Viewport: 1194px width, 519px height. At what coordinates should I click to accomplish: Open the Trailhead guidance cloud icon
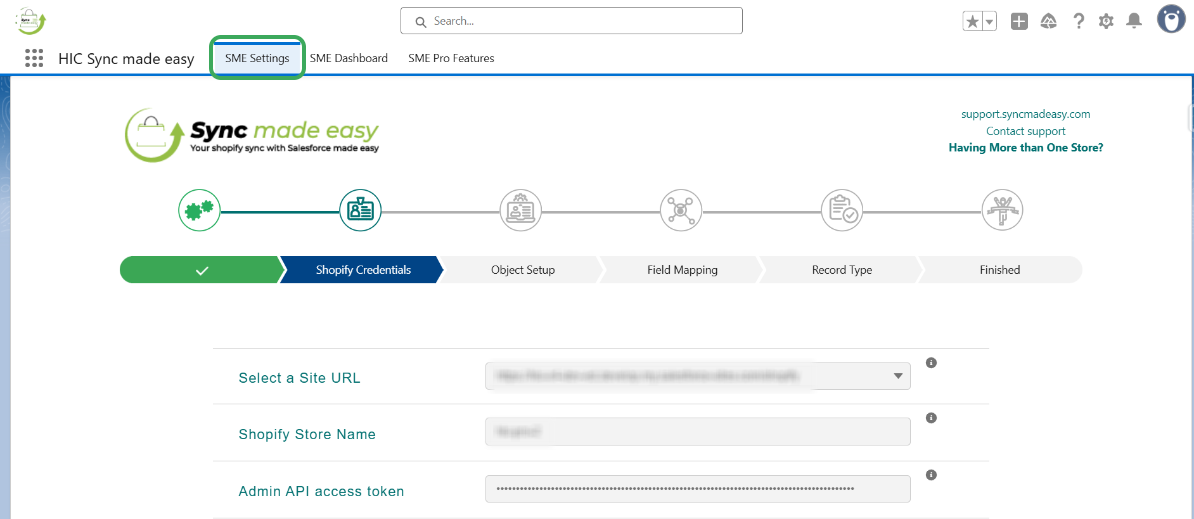(1049, 21)
